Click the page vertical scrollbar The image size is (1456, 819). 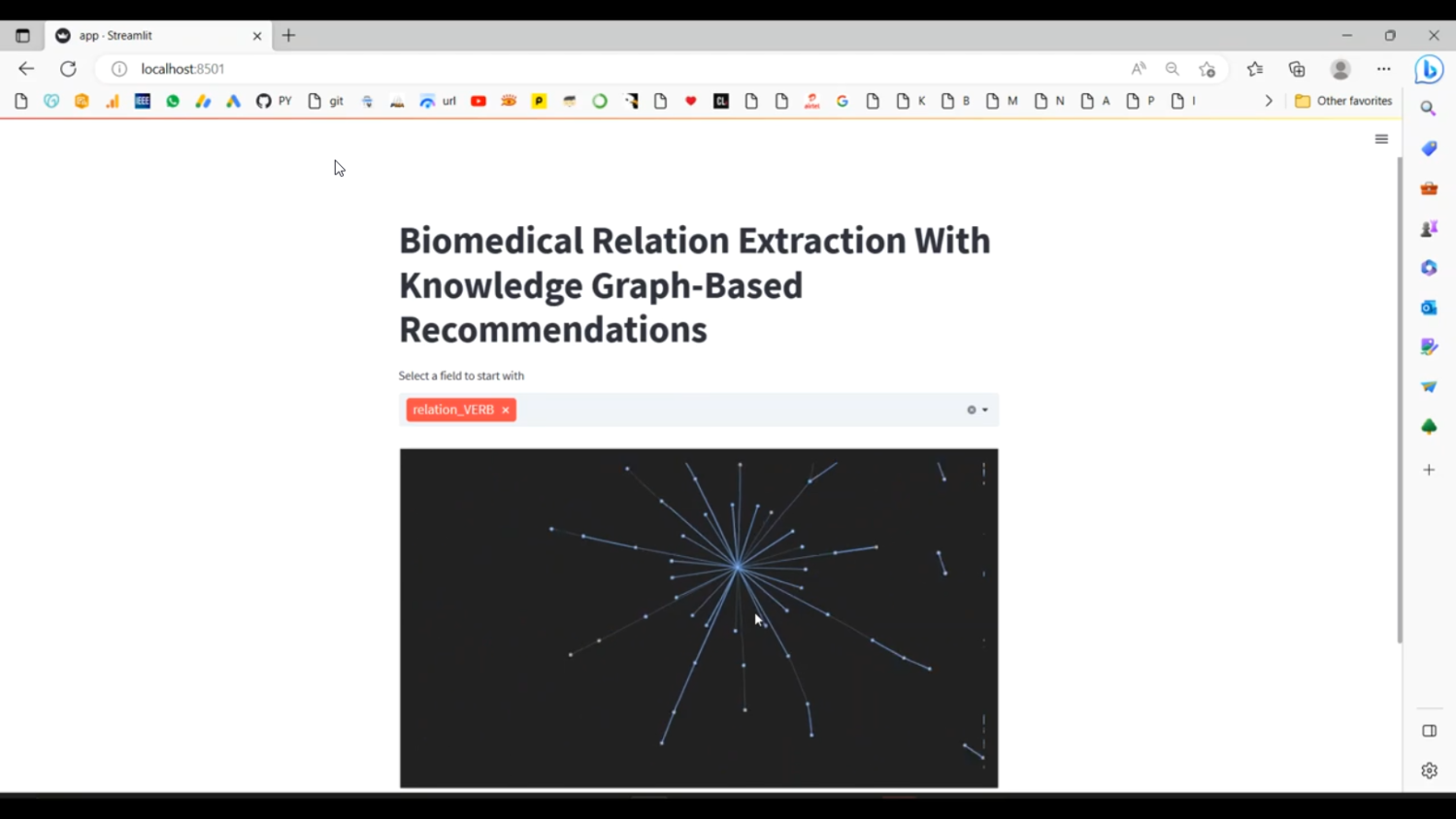(1399, 400)
